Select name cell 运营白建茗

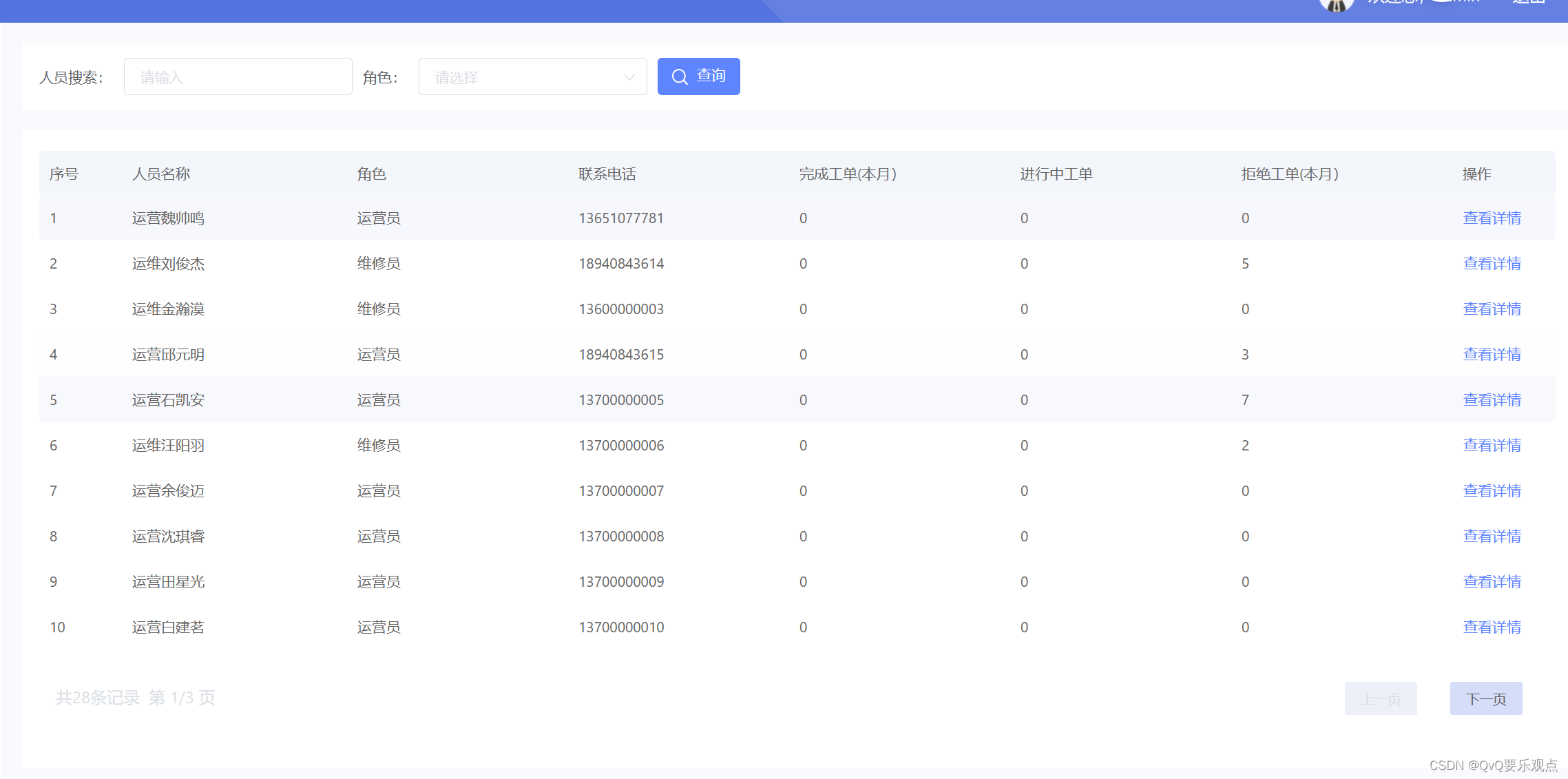[168, 627]
